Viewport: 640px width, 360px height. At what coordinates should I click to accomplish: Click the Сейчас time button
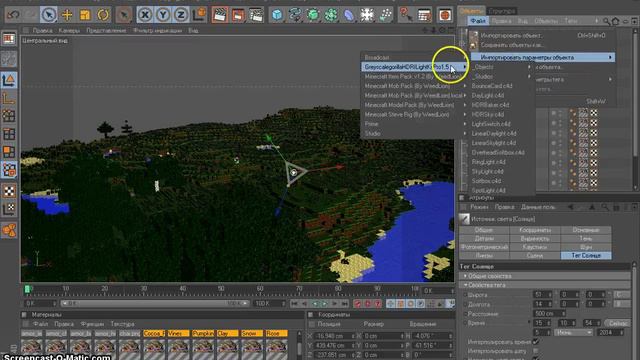(x=618, y=323)
